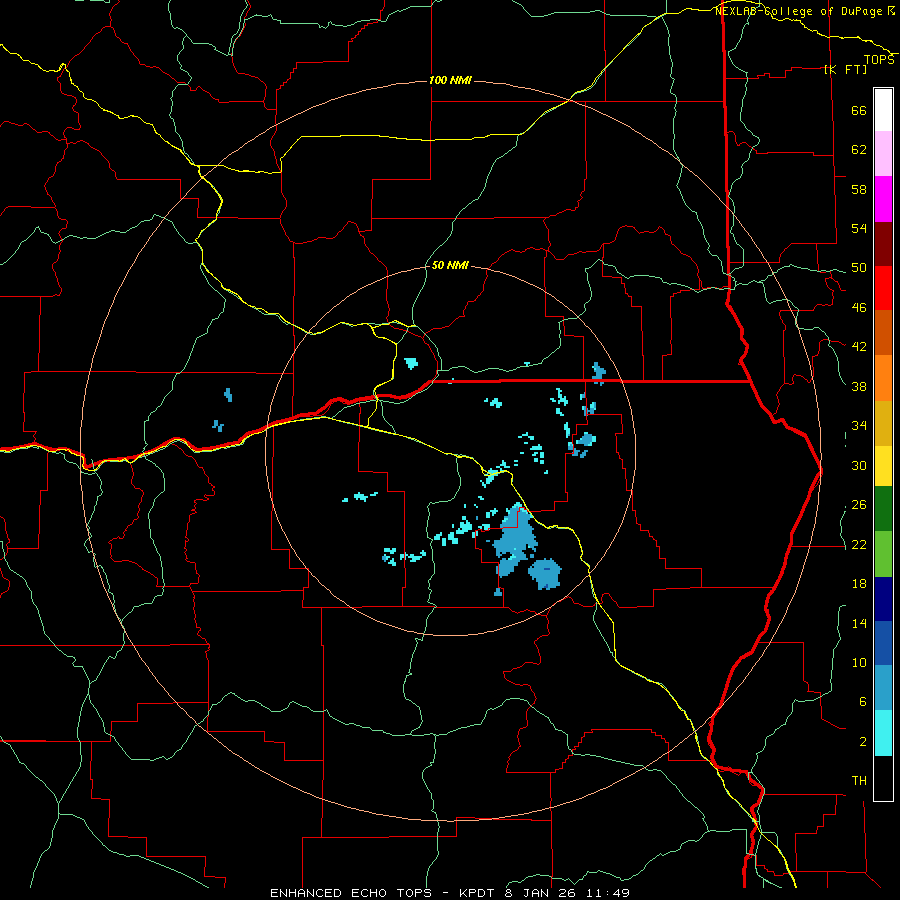Click the cyan legend swatch at 2

point(883,733)
